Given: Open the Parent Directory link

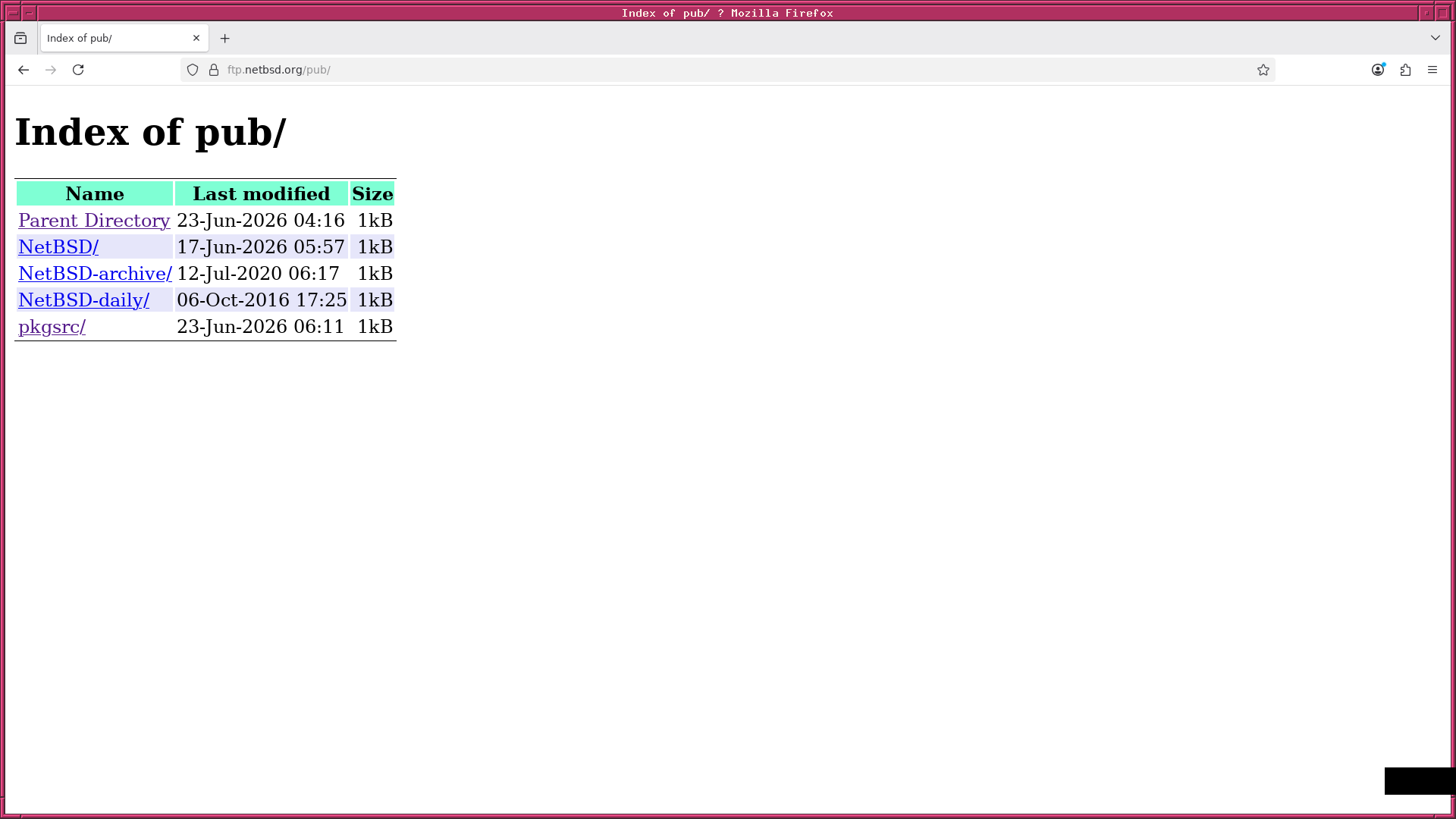Looking at the screenshot, I should coord(94,221).
